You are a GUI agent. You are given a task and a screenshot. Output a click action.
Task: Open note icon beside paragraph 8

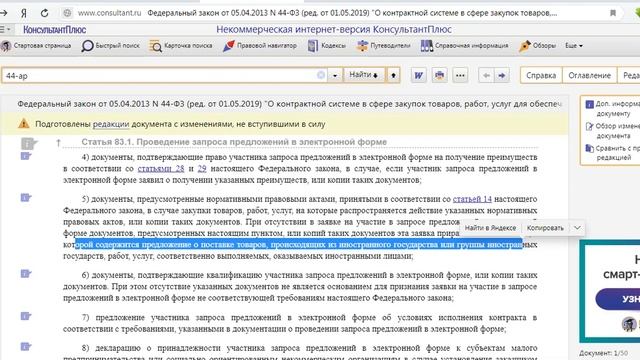(x=26, y=347)
